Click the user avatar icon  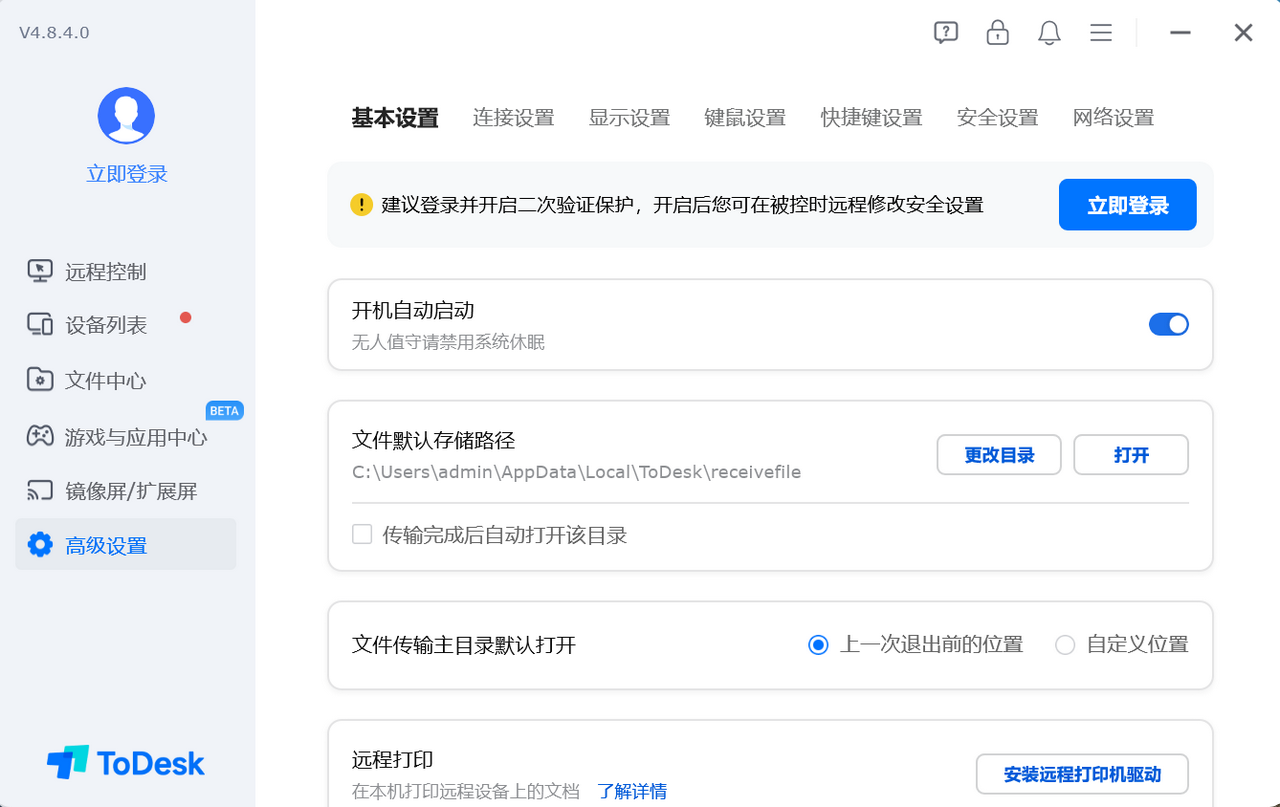point(126,116)
